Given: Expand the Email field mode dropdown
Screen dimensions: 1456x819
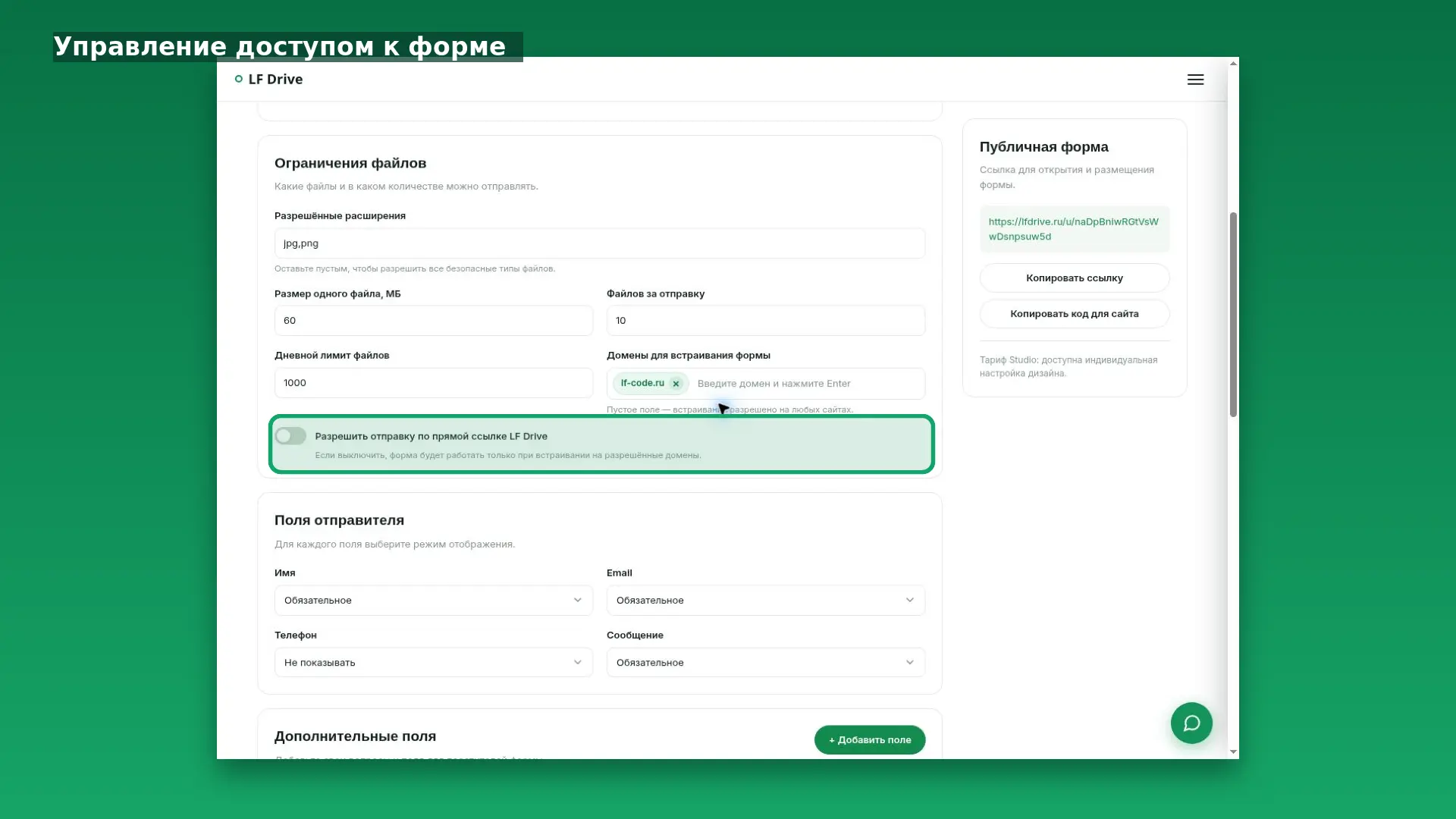Looking at the screenshot, I should (x=765, y=600).
